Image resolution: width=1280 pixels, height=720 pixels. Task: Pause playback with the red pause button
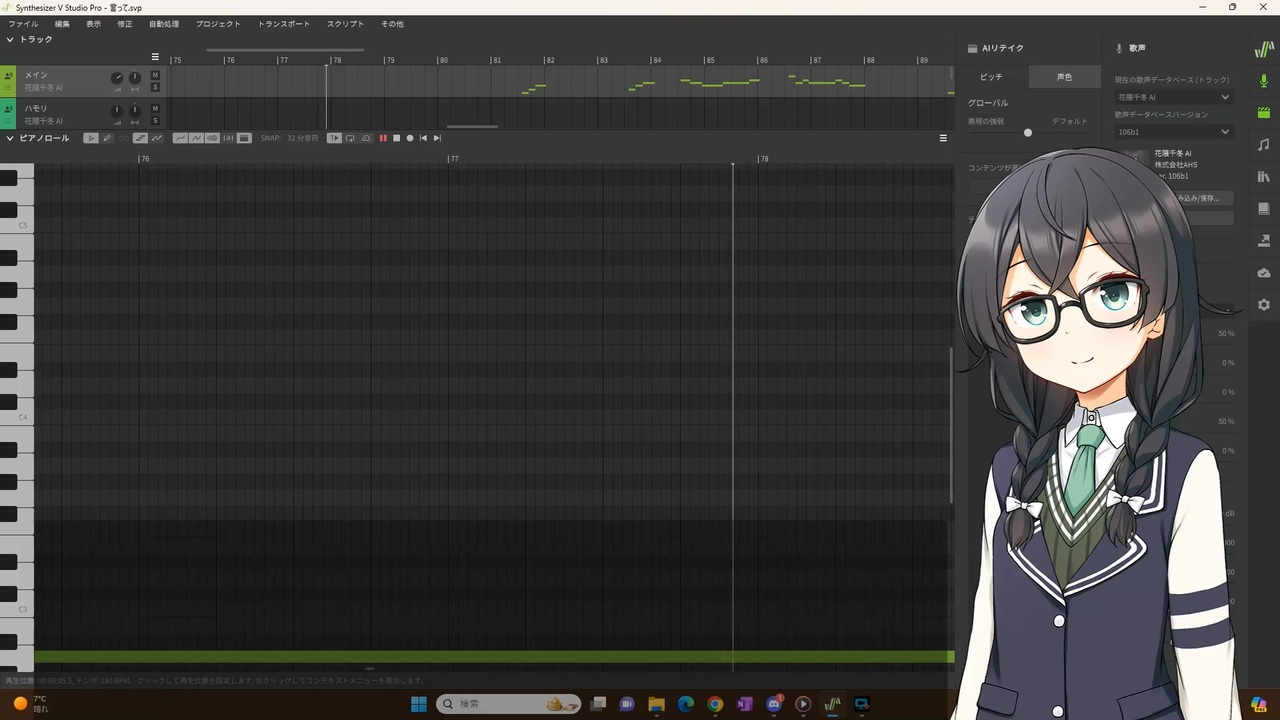tap(382, 138)
